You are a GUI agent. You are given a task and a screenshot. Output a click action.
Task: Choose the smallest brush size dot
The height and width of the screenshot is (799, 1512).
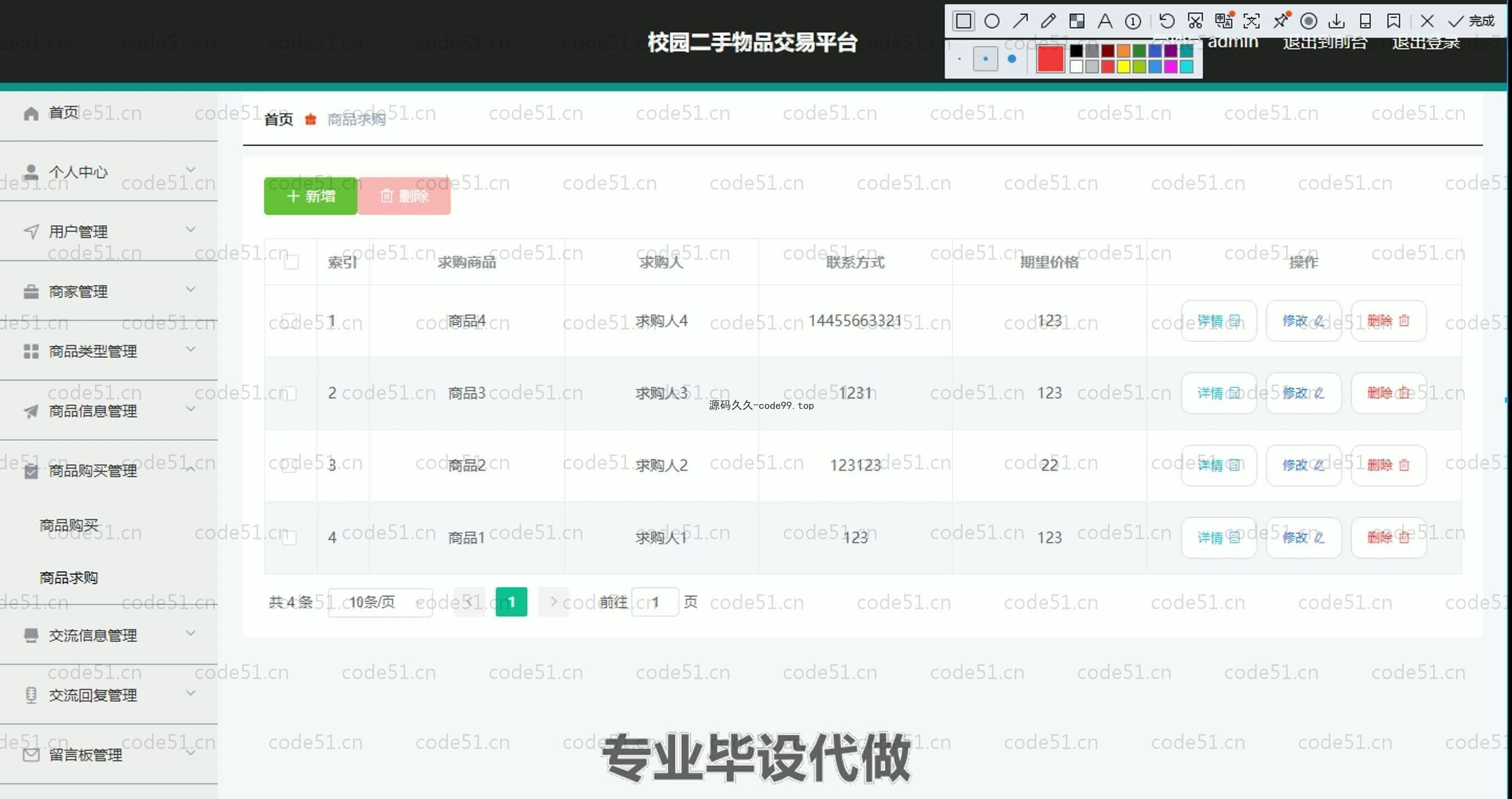tap(959, 59)
